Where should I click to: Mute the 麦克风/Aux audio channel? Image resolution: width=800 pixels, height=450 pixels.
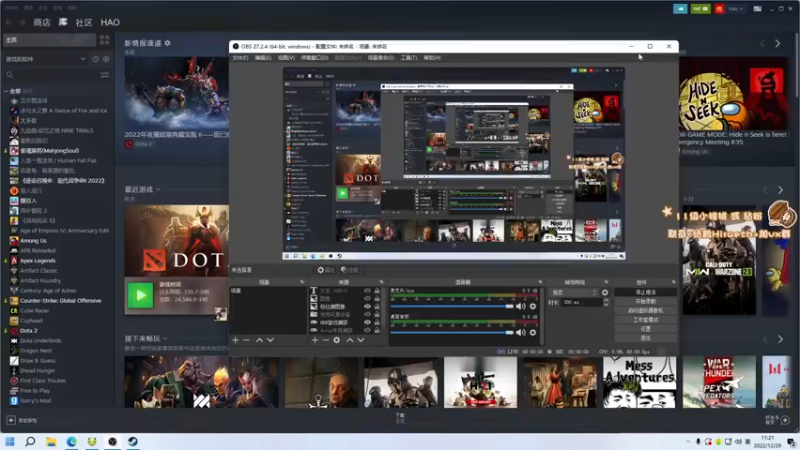(520, 306)
